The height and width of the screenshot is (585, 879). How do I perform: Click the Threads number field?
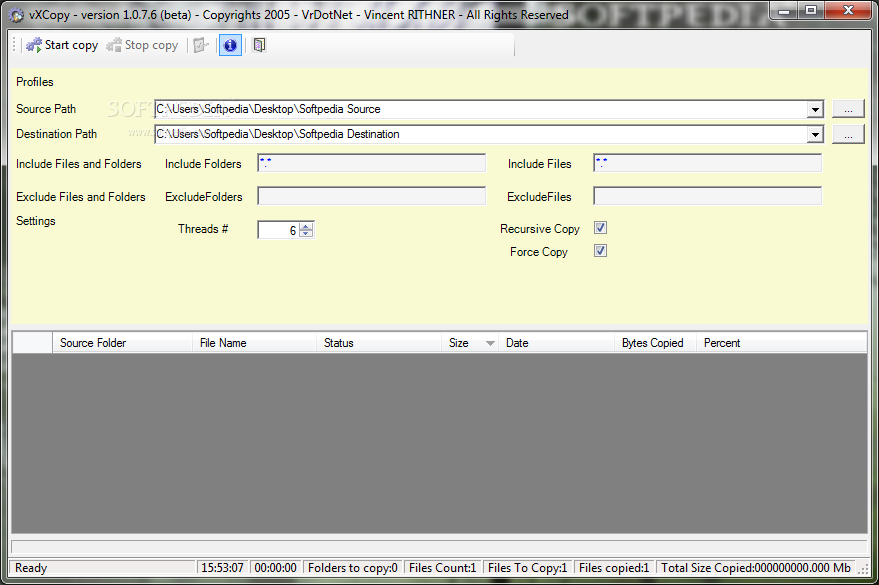(279, 230)
